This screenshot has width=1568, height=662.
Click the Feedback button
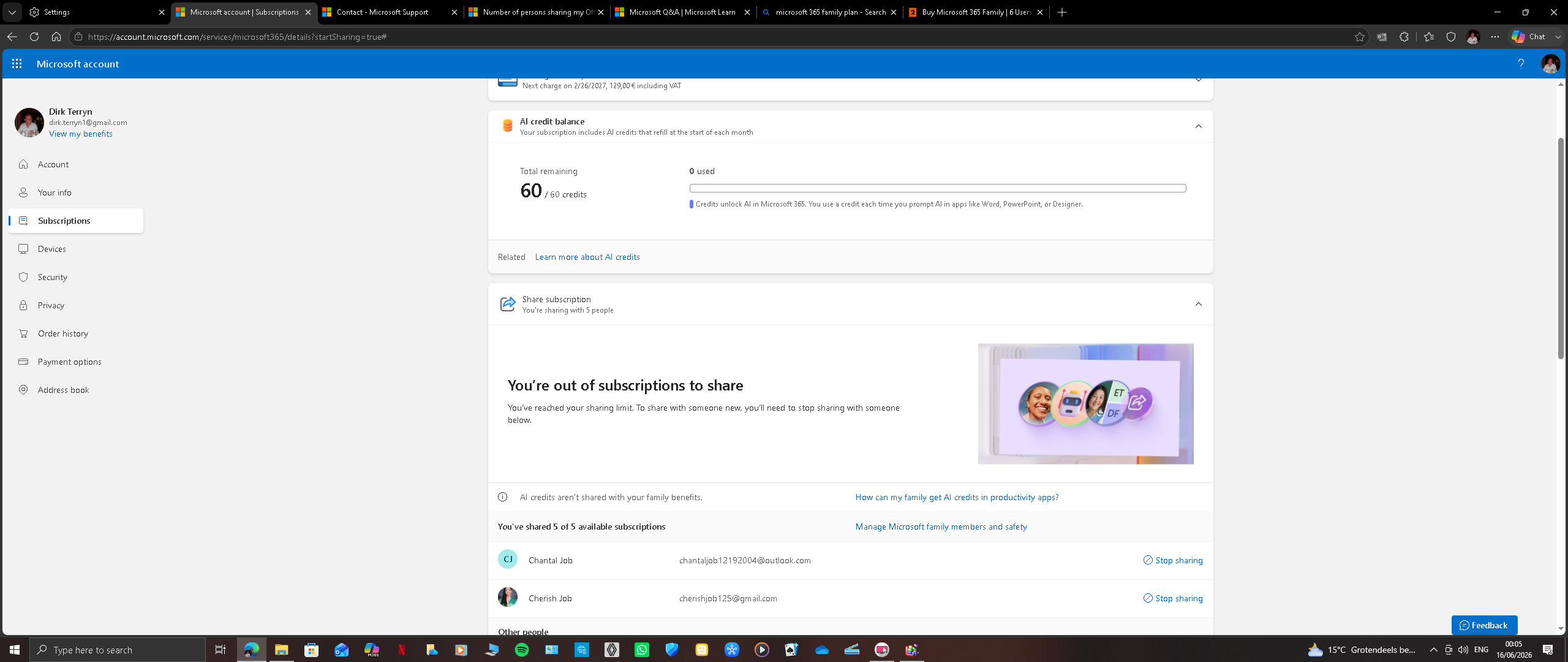1484,625
